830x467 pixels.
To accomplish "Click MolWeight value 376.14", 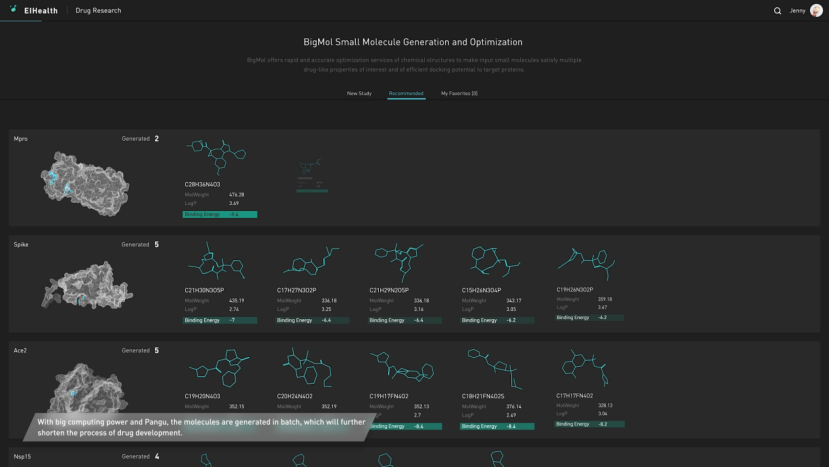I will (513, 407).
